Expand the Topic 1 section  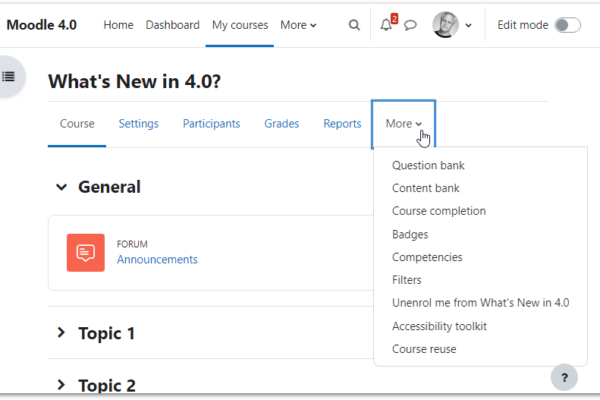61,333
